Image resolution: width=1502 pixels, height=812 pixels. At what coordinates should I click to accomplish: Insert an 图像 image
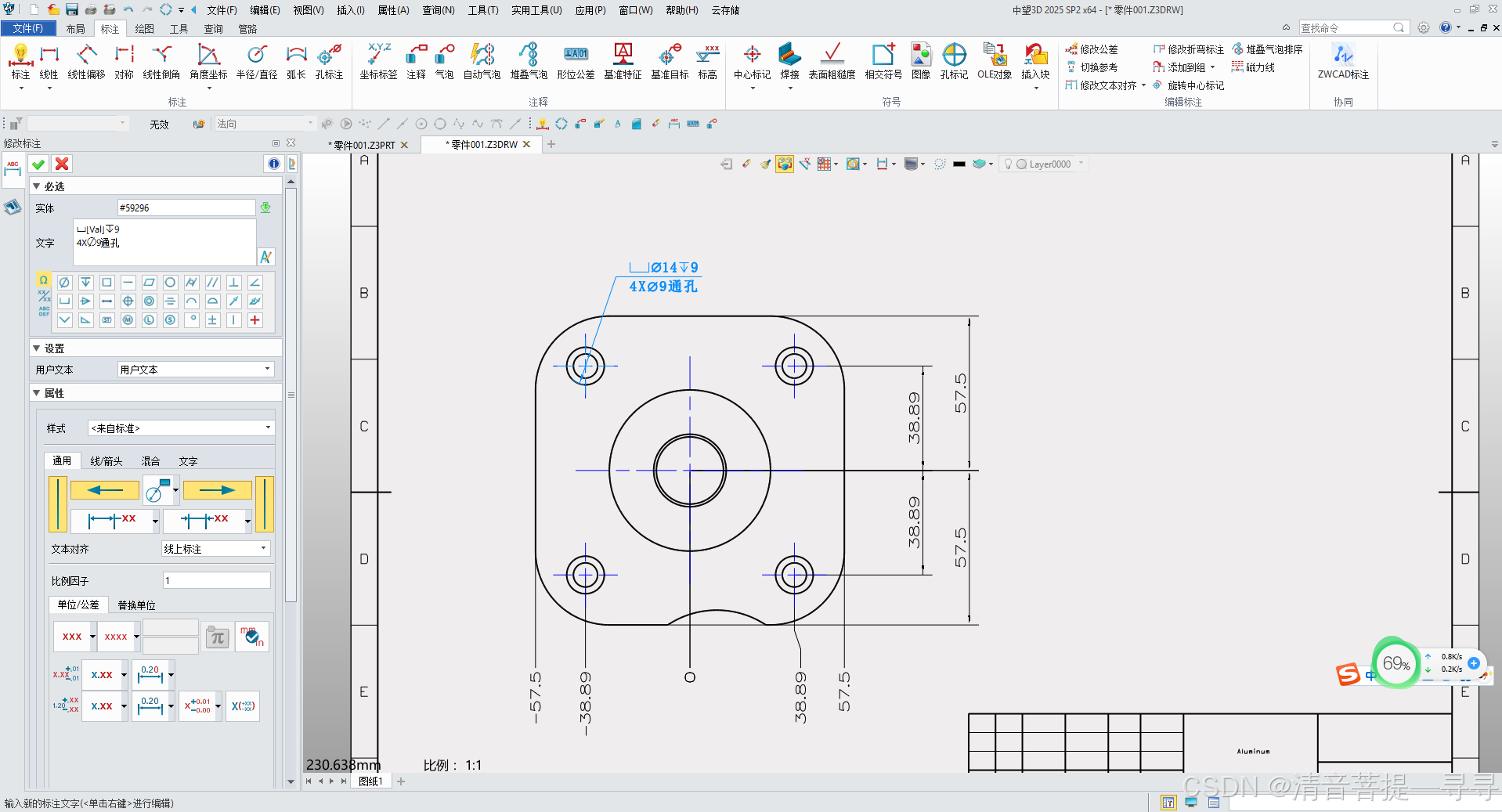pos(921,62)
